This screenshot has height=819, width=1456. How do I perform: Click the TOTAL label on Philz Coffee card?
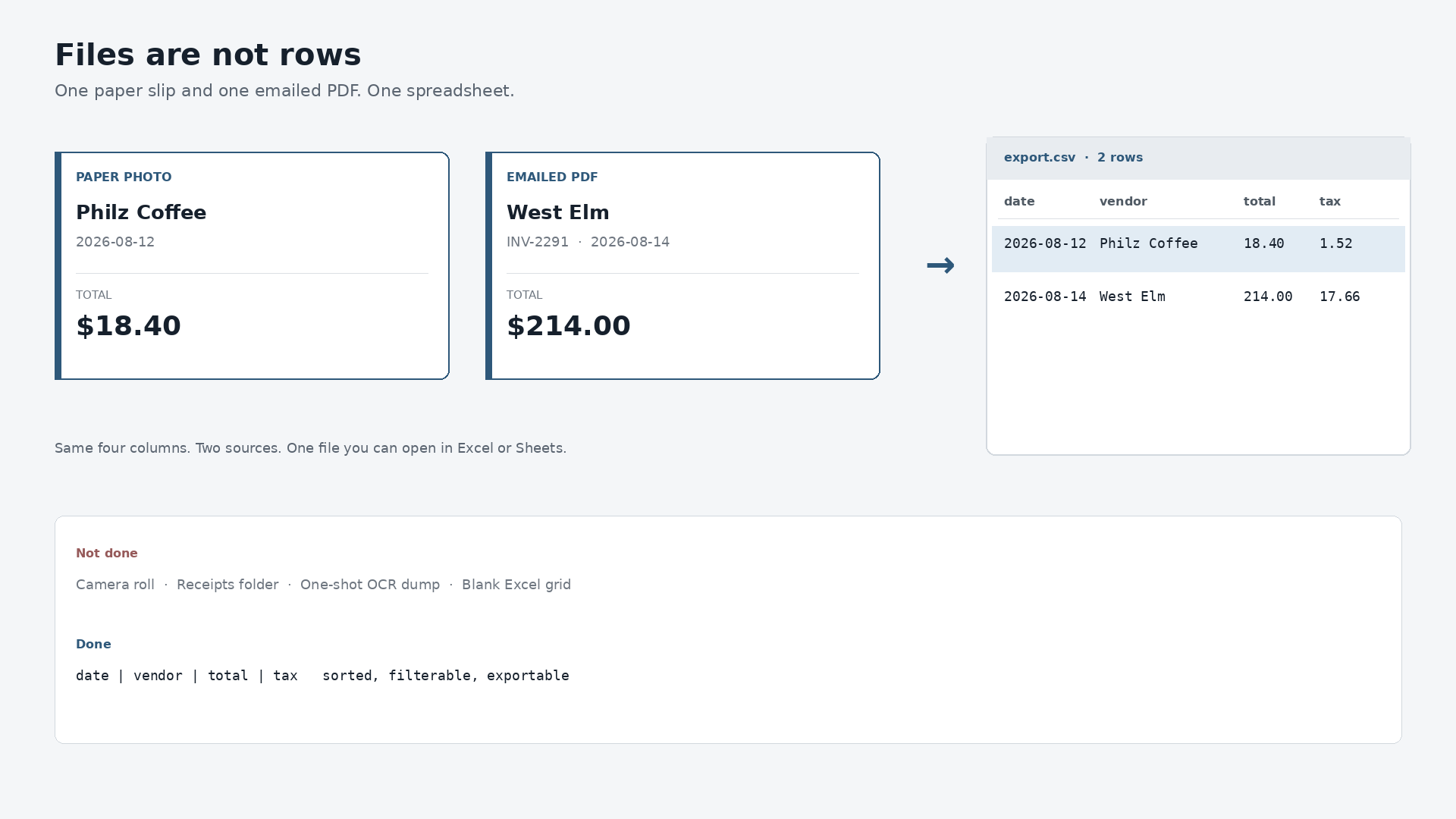pos(93,295)
